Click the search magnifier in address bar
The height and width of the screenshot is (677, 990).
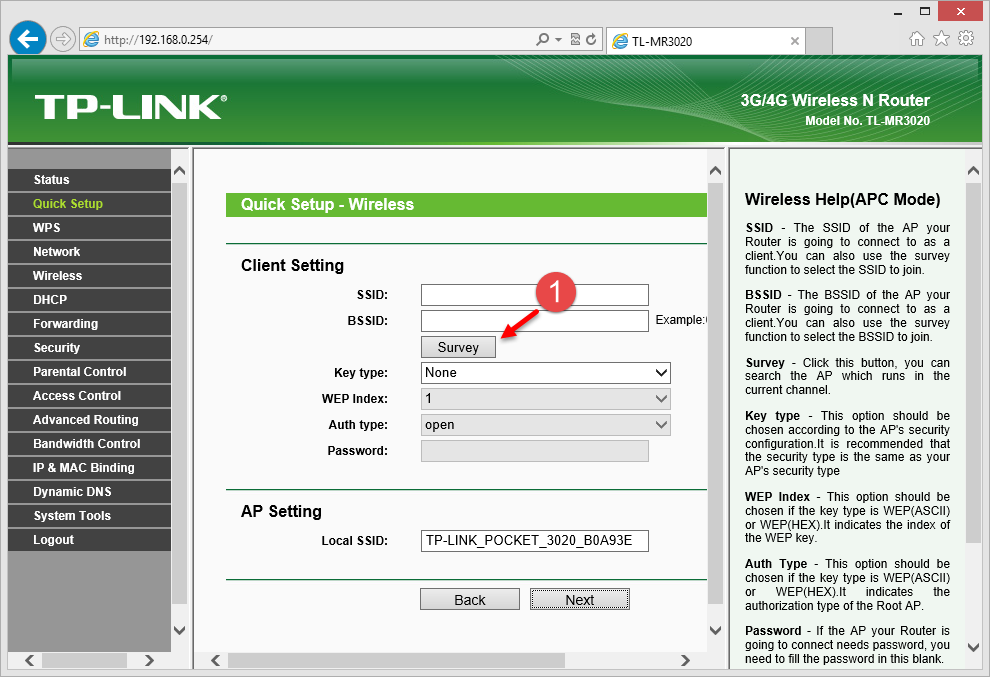point(542,39)
